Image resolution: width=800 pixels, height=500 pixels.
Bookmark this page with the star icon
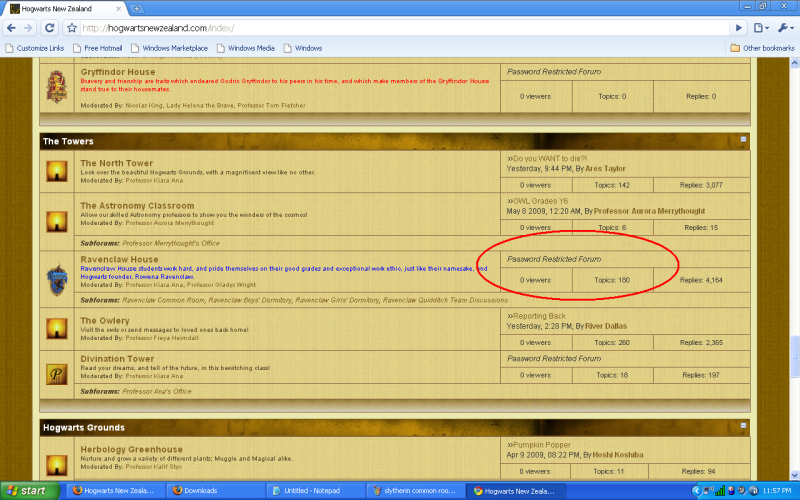coord(72,28)
